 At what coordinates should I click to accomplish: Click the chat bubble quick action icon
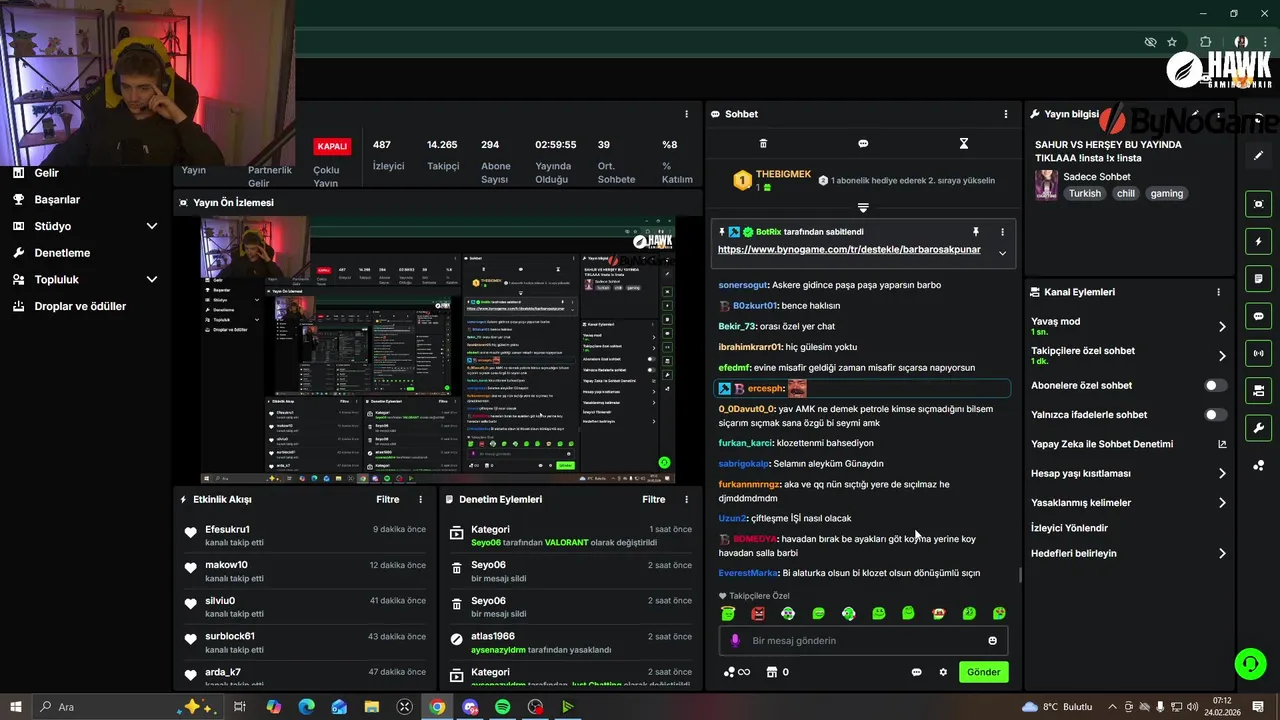coord(1259,316)
